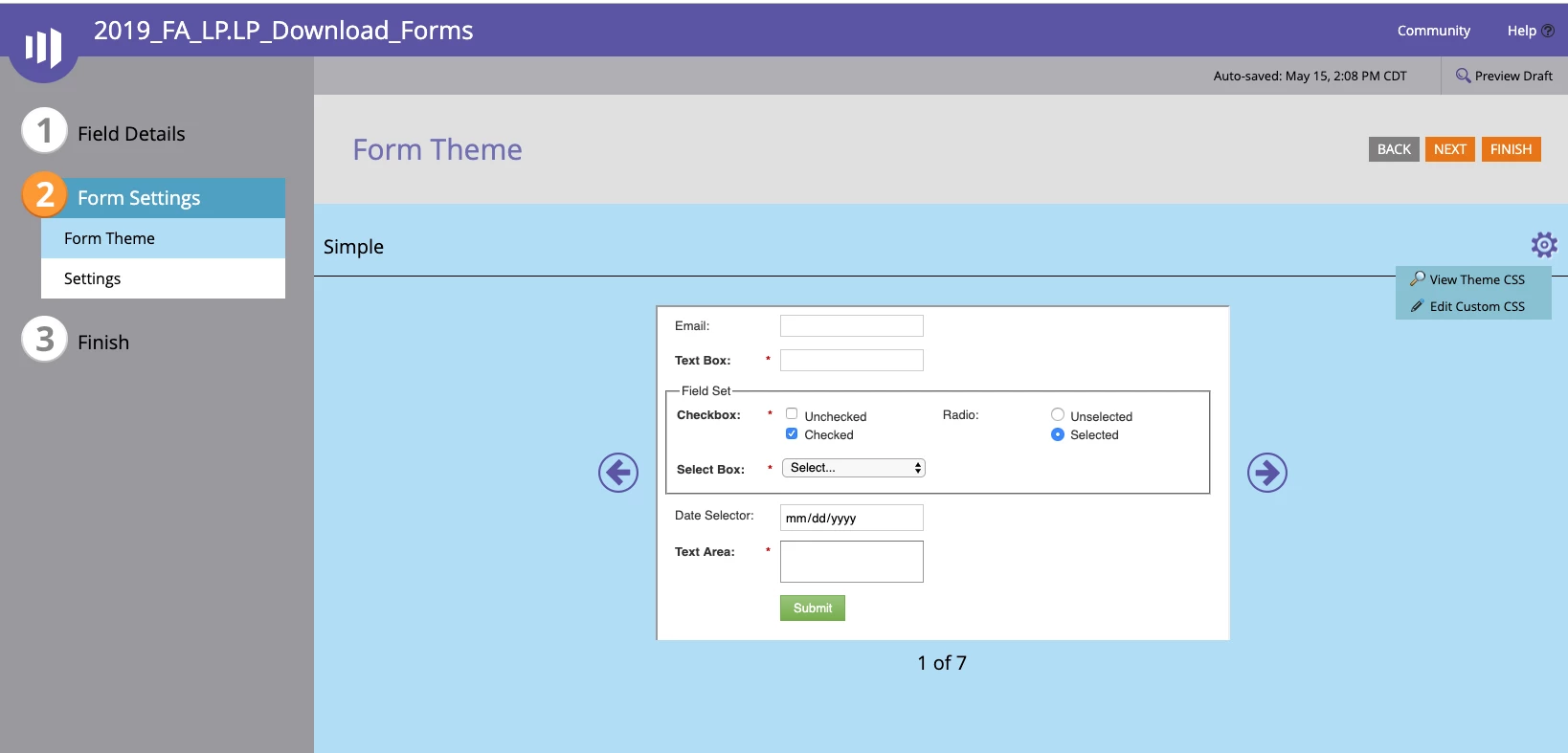Click the orange NEXT button
1568x753 pixels.
point(1450,149)
